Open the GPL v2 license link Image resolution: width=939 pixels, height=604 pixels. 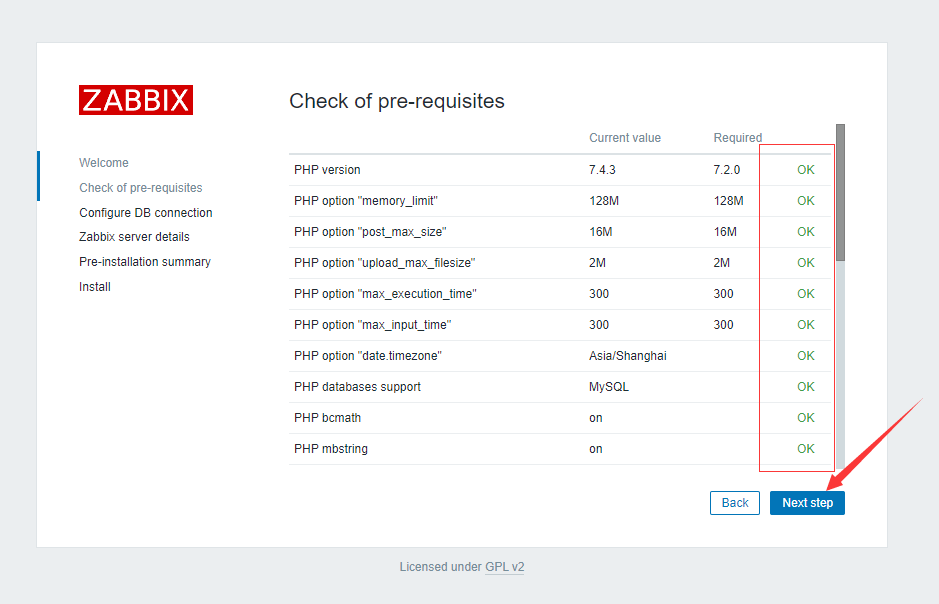point(505,567)
